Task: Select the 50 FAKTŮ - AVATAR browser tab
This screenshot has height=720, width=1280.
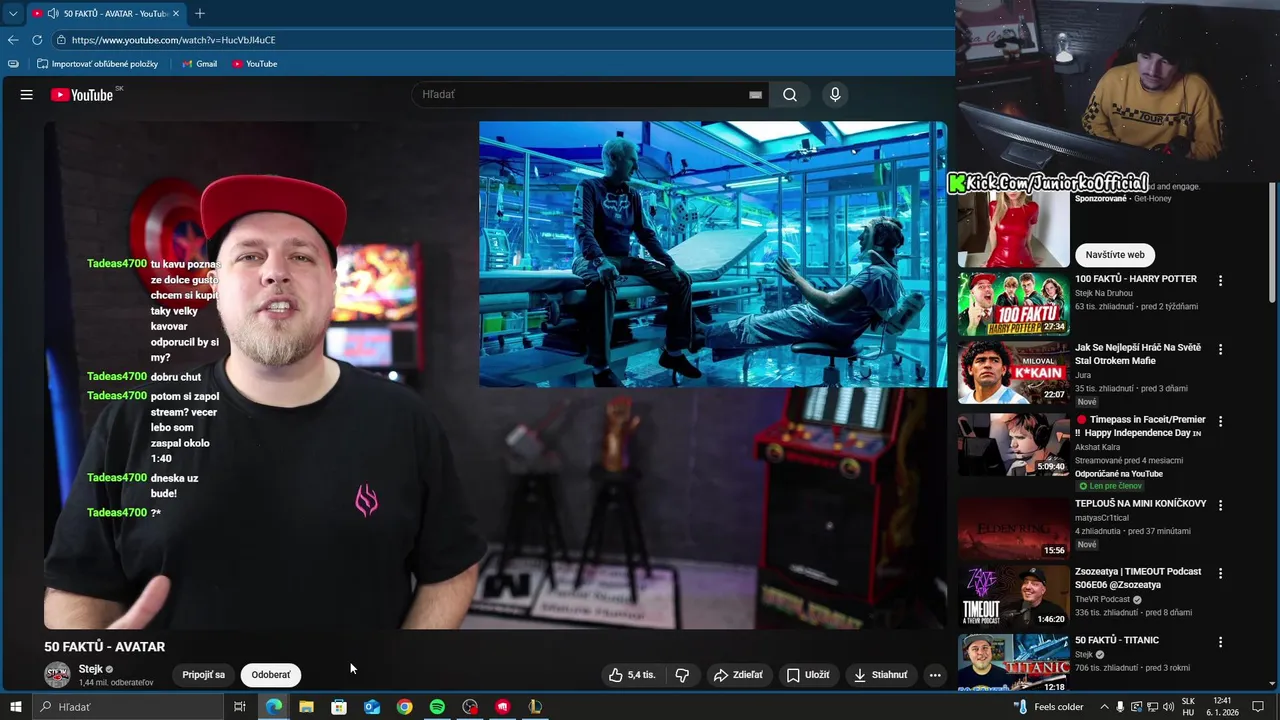Action: click(x=105, y=13)
